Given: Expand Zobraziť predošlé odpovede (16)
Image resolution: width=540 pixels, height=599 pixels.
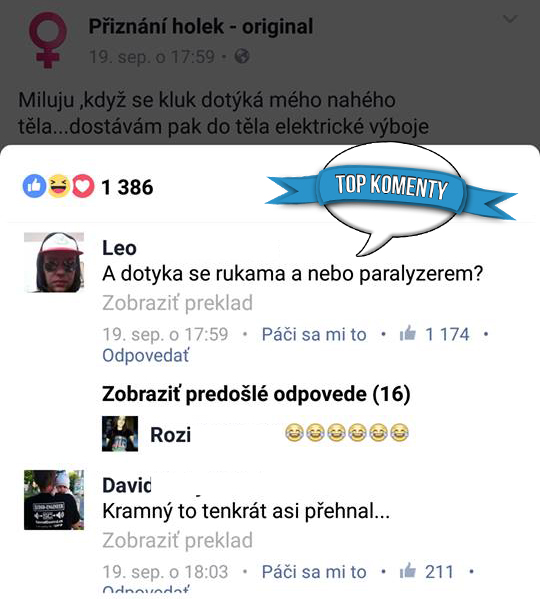Looking at the screenshot, I should click(256, 394).
